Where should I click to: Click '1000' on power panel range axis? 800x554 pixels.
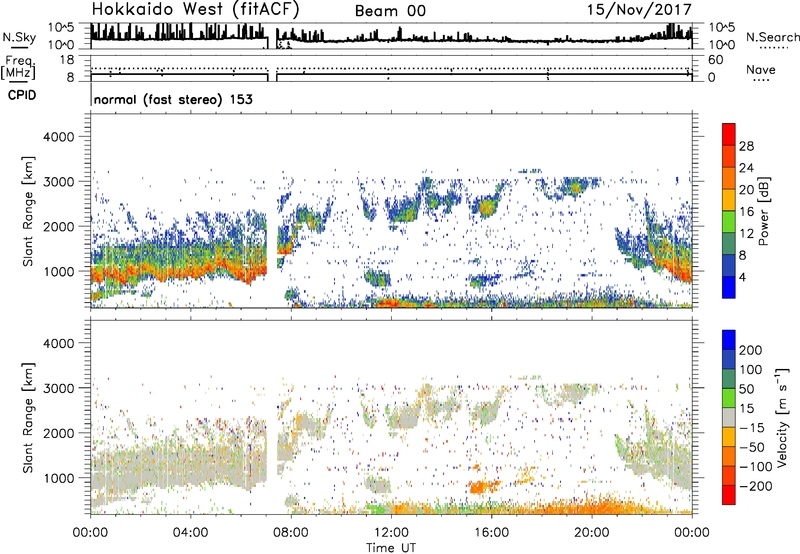coord(58,271)
